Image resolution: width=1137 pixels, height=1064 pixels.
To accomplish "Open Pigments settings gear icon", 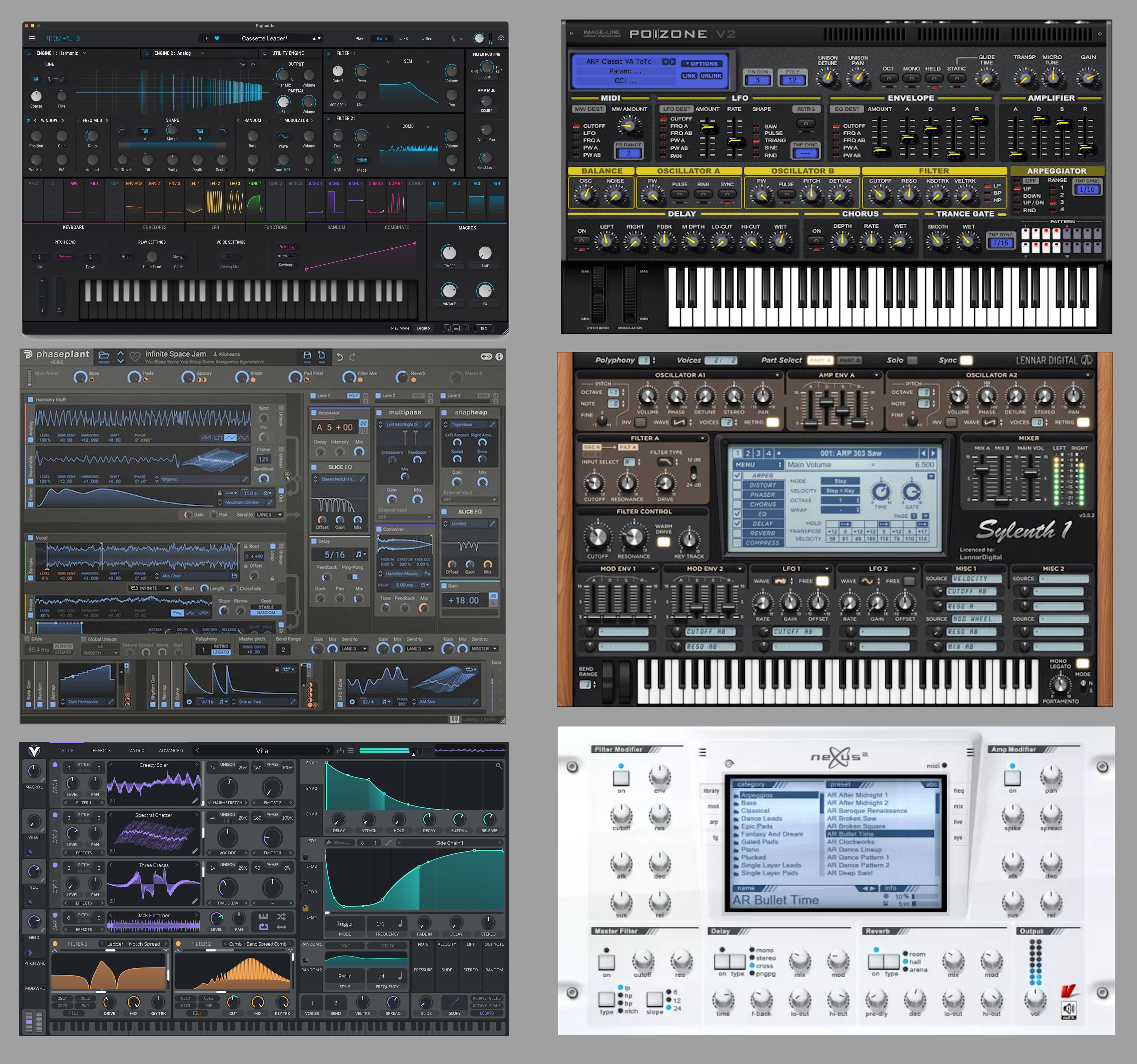I will tap(501, 38).
